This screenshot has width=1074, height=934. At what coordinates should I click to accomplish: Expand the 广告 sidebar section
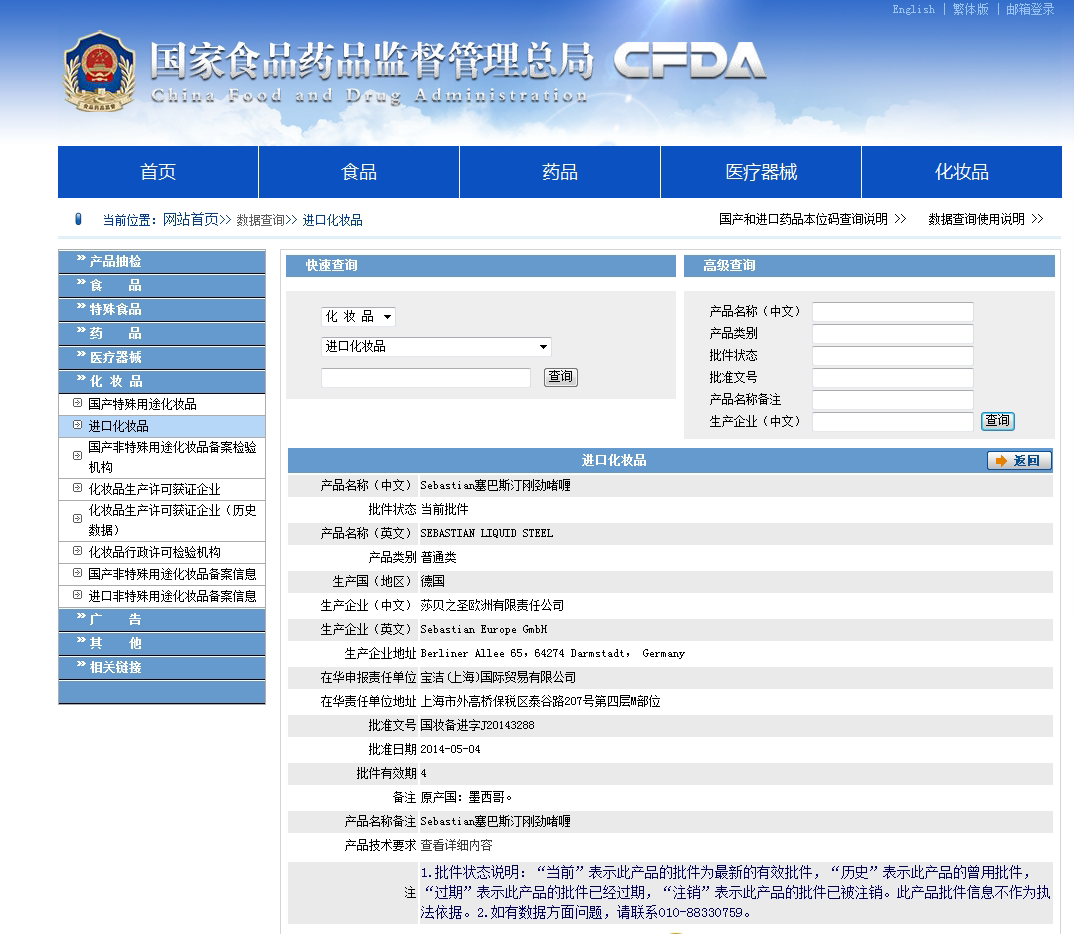pos(162,620)
